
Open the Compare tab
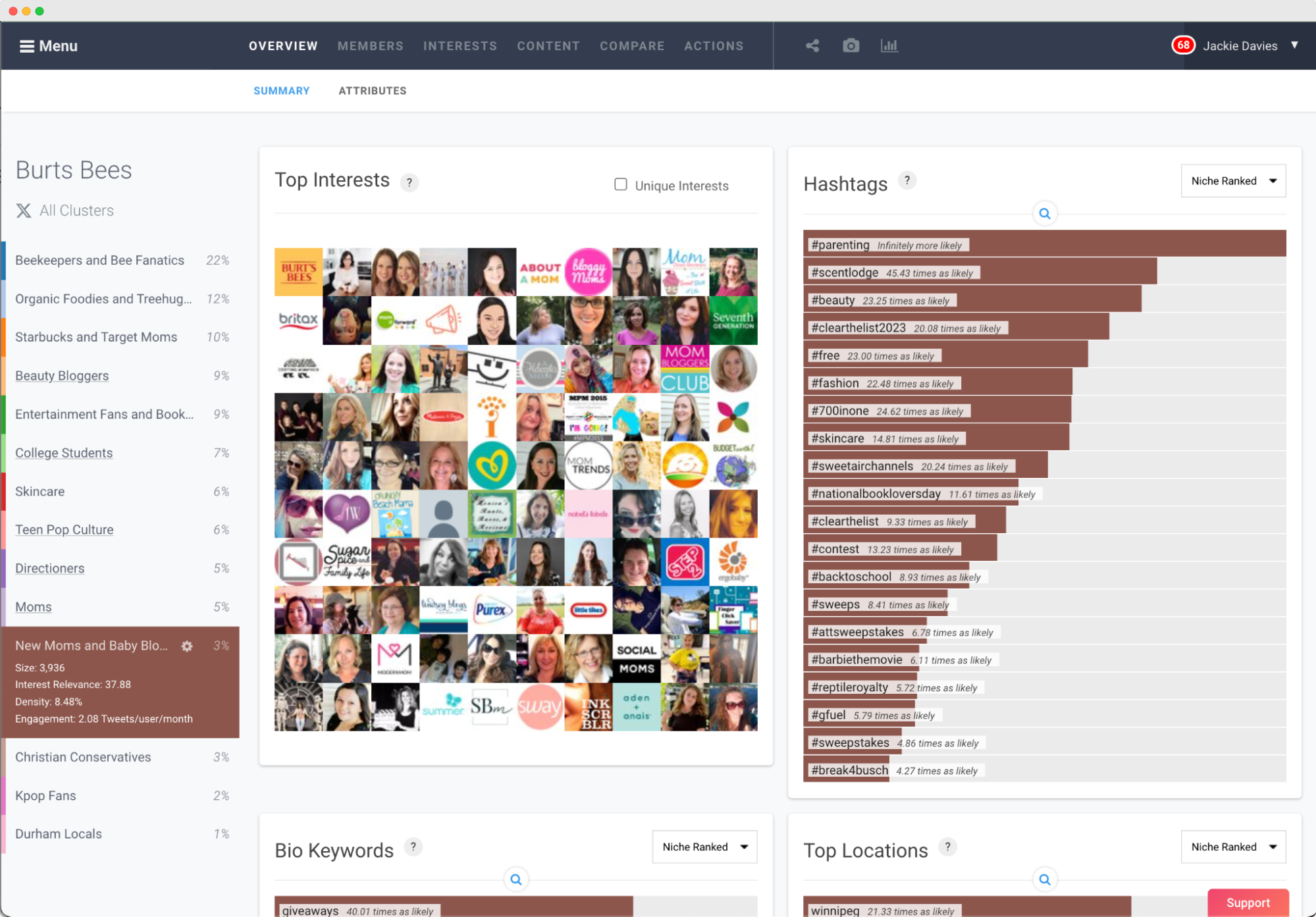632,46
